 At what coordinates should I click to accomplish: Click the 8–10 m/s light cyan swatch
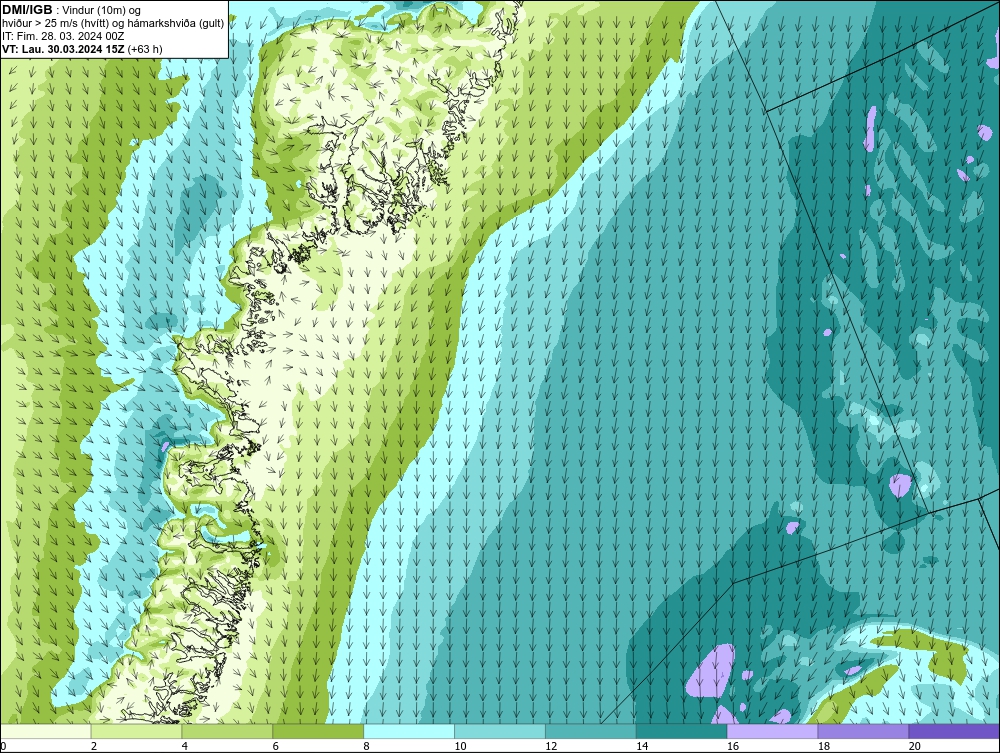tap(409, 731)
